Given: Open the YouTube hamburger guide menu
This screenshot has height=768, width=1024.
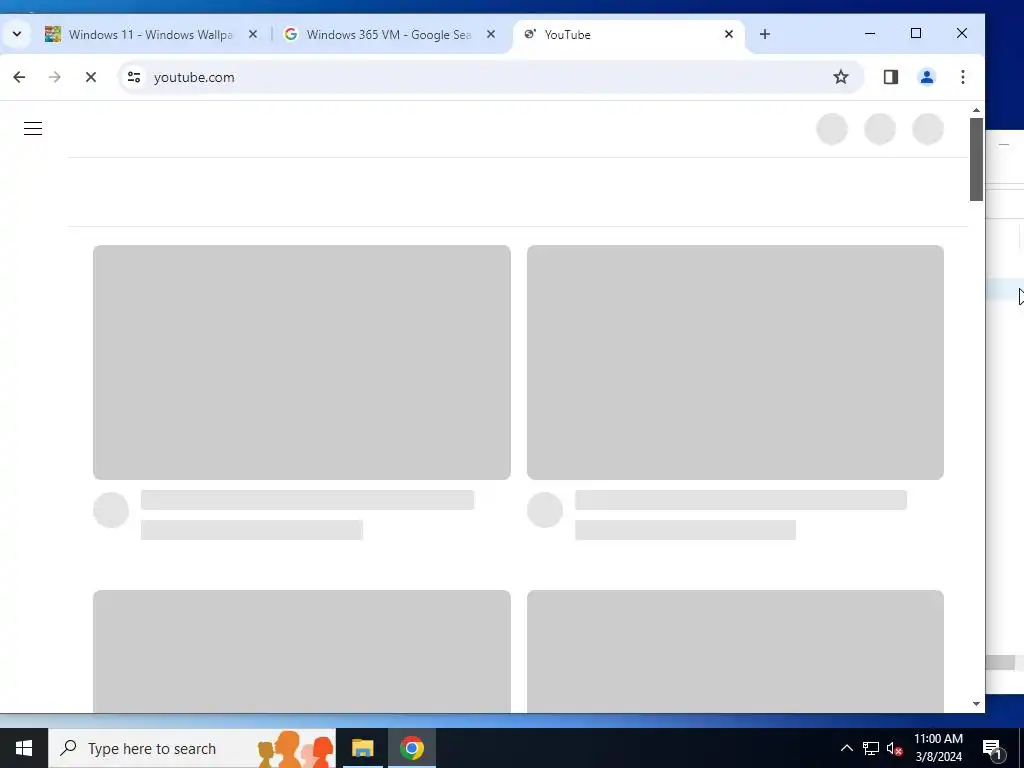Looking at the screenshot, I should pyautogui.click(x=33, y=129).
